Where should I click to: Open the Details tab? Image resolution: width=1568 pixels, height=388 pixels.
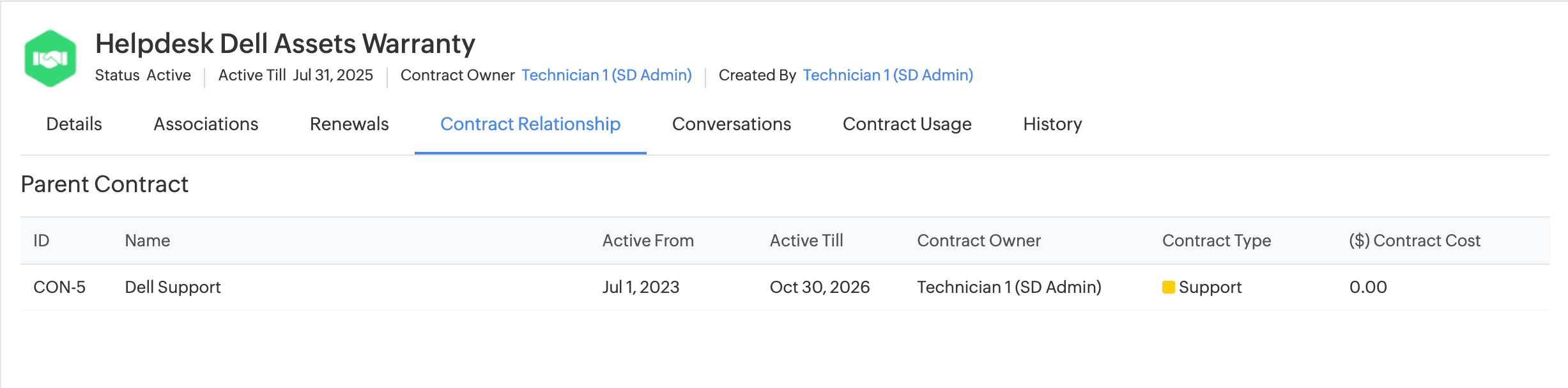74,124
